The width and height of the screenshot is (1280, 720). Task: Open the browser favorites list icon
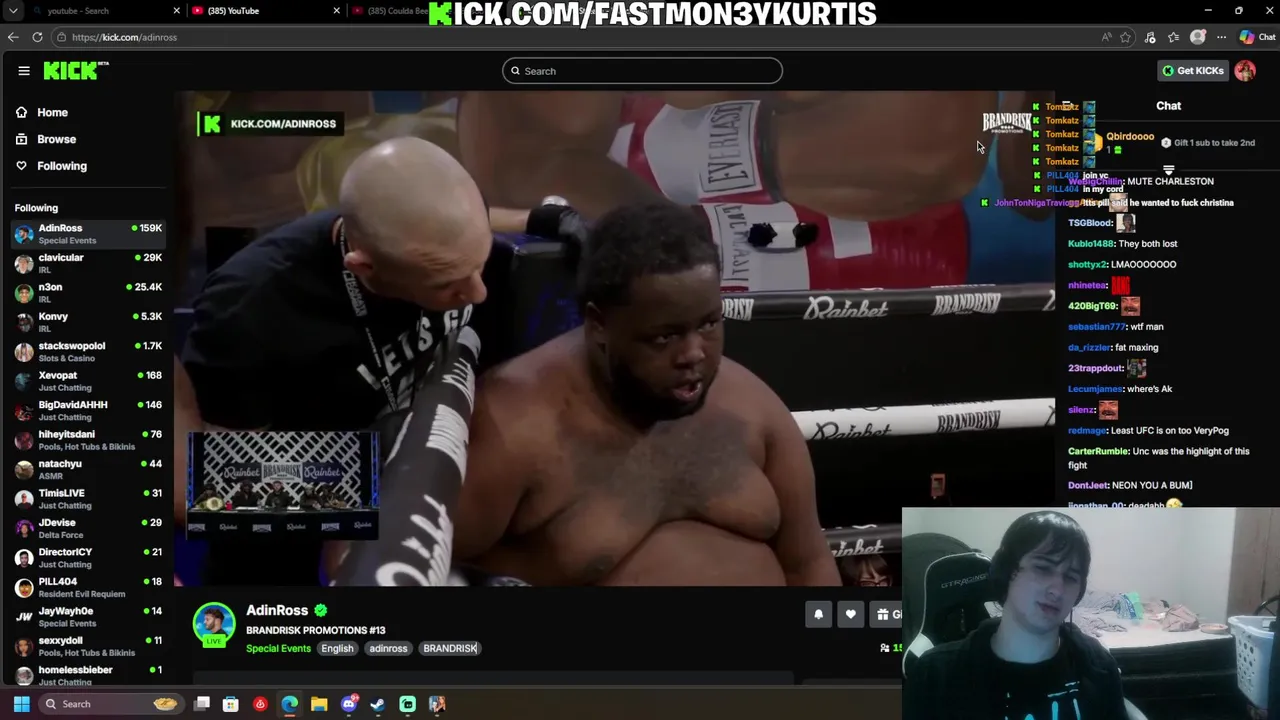click(x=1173, y=37)
